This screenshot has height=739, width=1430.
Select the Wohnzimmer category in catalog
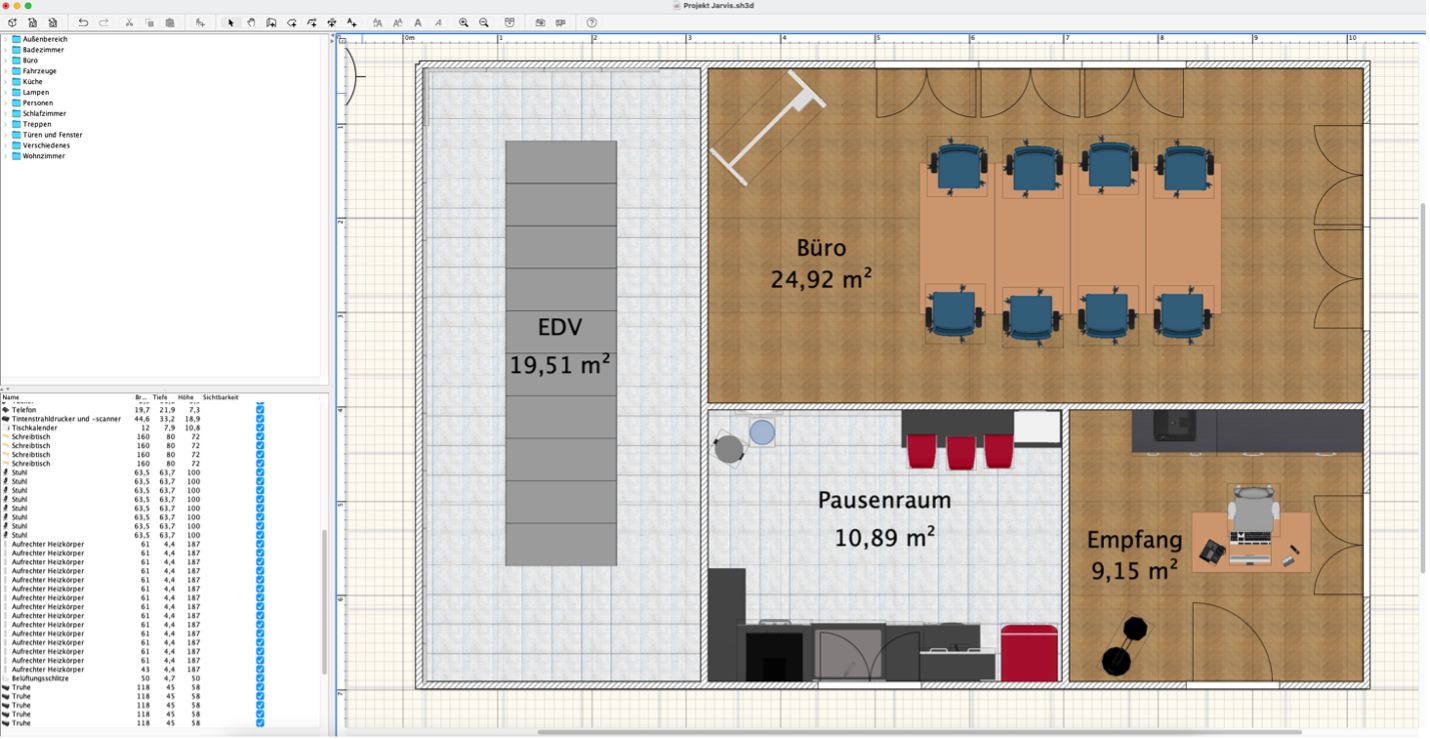point(44,156)
